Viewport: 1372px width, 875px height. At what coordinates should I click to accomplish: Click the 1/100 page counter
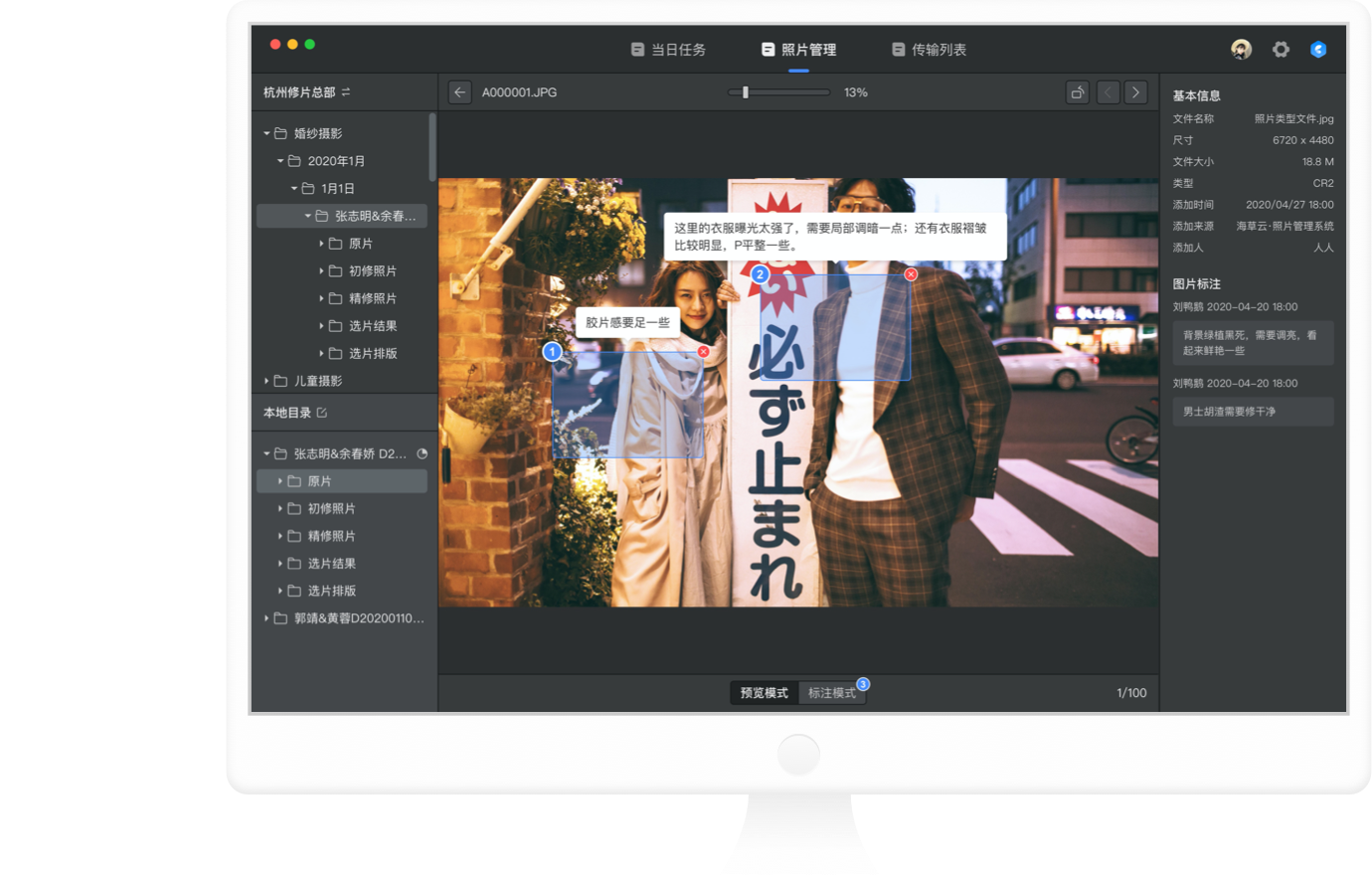1131,693
